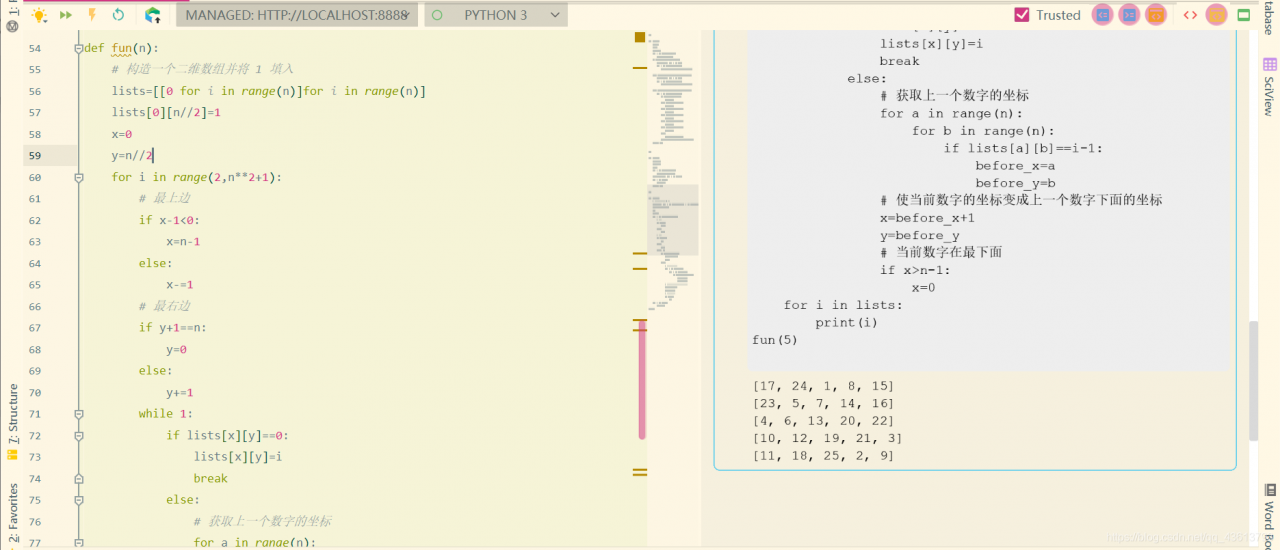Image resolution: width=1280 pixels, height=550 pixels.
Task: Show editor-only view with red brackets icon
Action: coord(1190,15)
